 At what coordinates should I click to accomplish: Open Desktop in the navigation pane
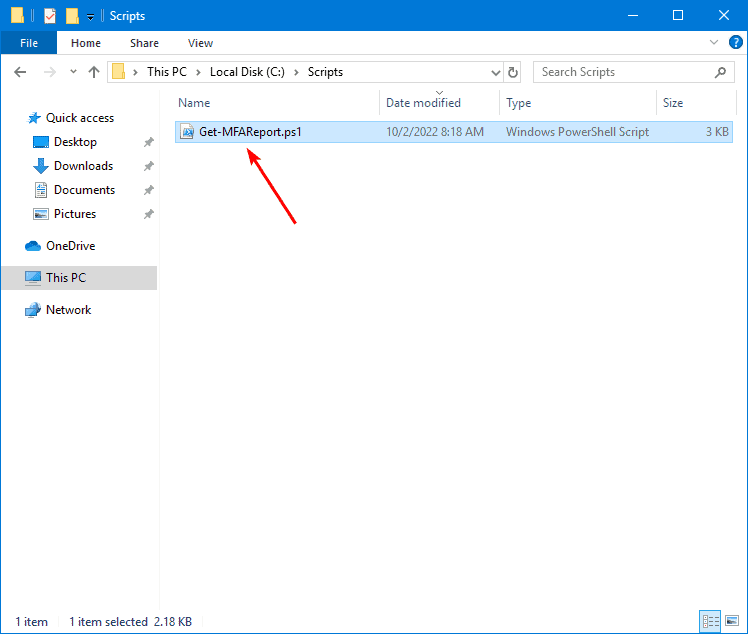pyautogui.click(x=75, y=142)
